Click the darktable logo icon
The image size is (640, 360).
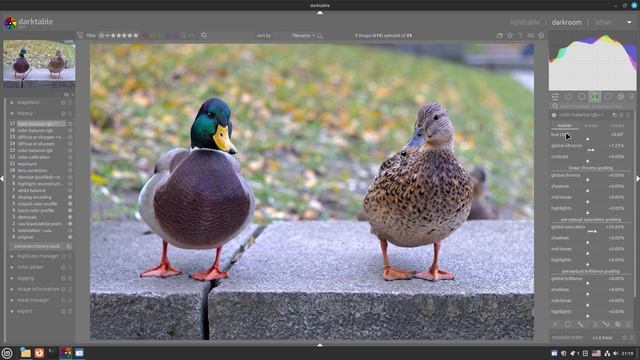[x=10, y=23]
